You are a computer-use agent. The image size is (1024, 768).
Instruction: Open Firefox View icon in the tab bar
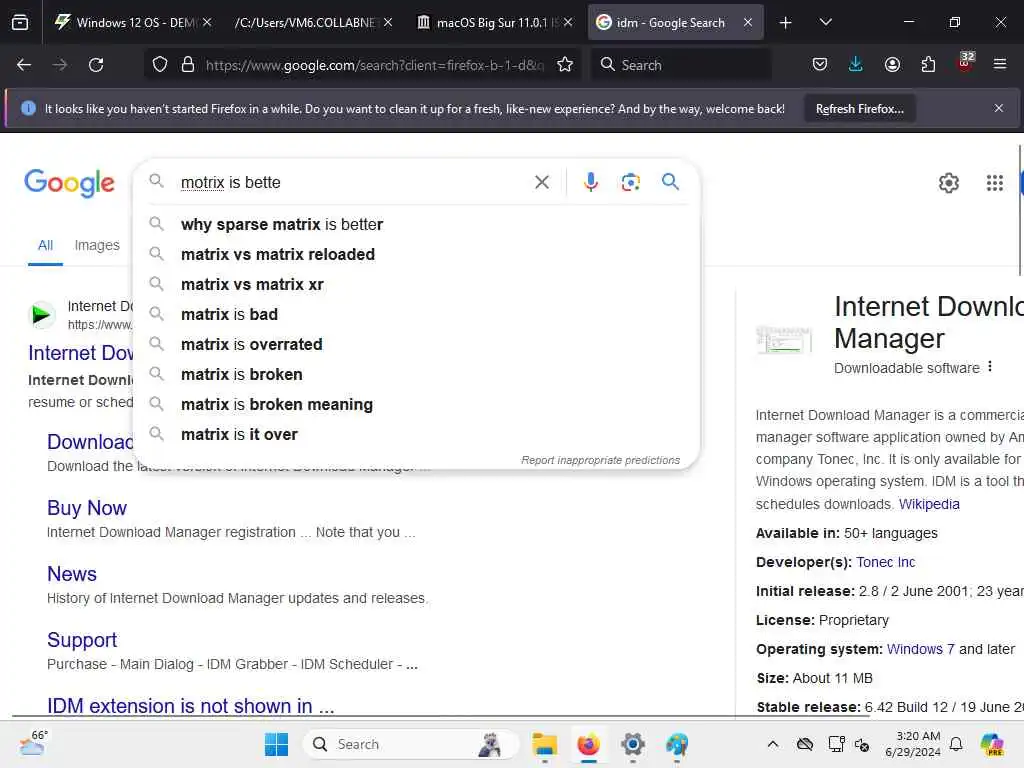pos(20,22)
